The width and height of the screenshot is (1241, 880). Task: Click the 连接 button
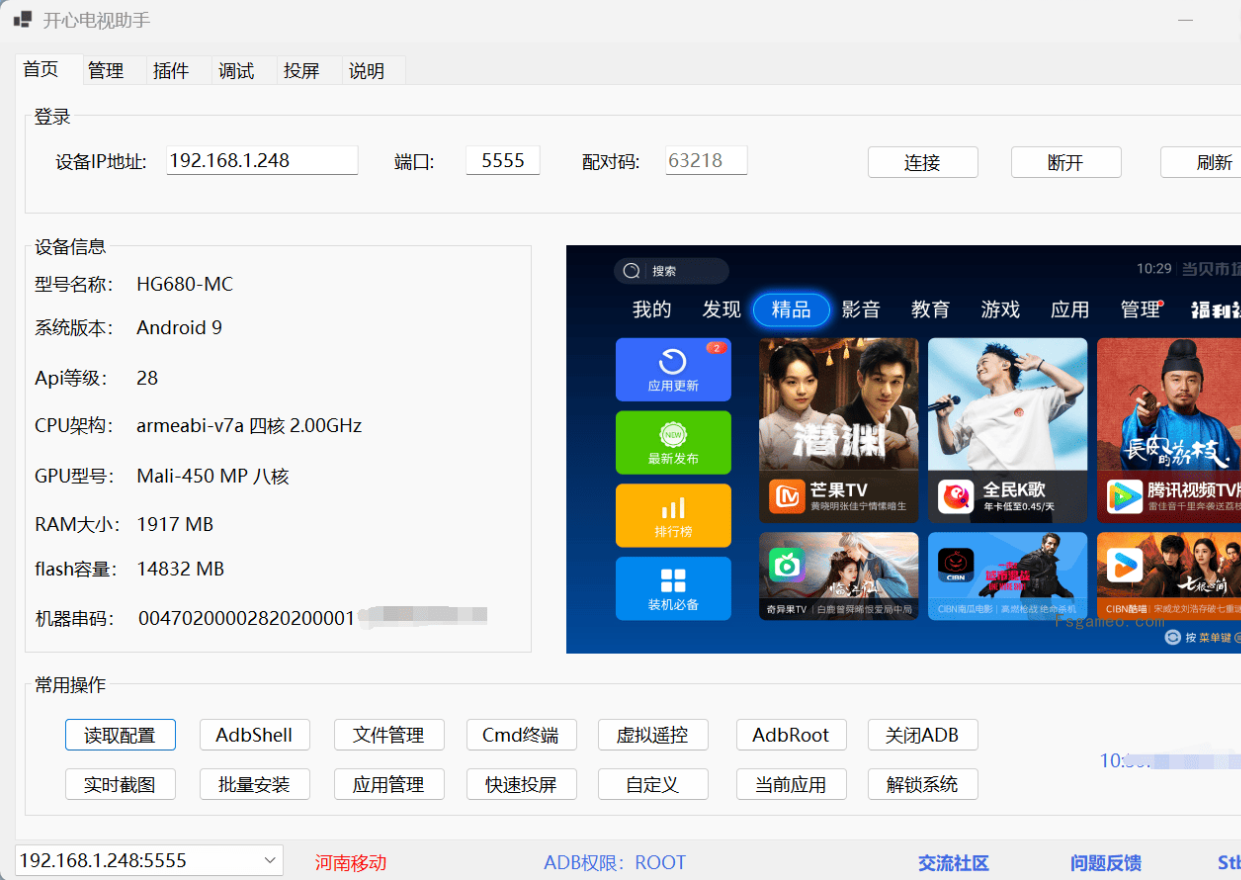point(922,162)
